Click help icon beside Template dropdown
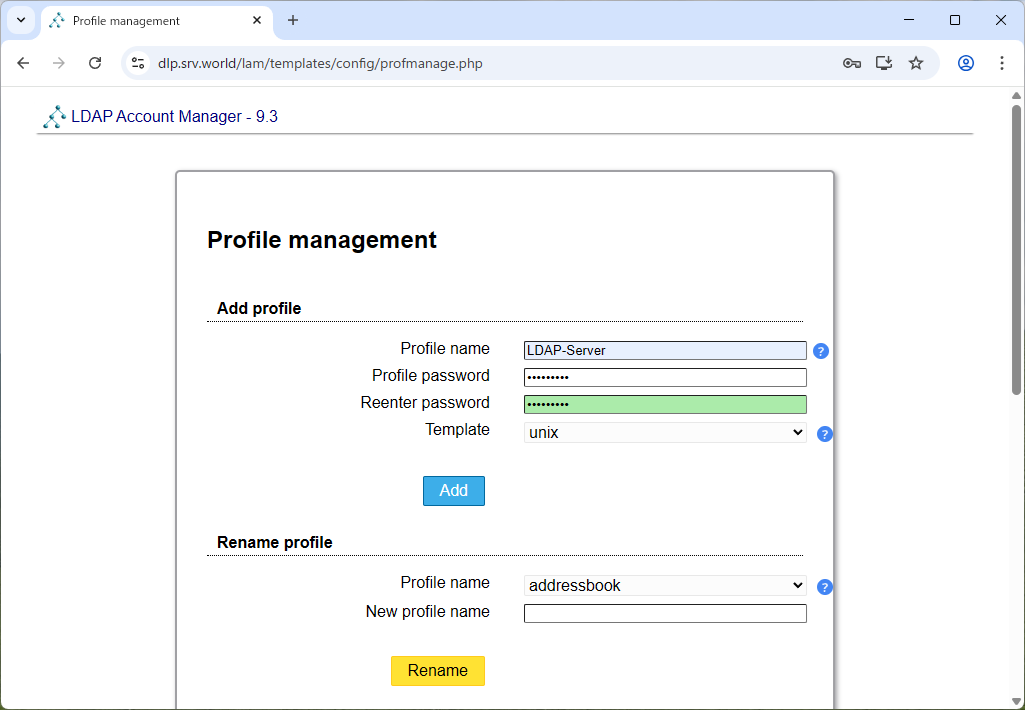The image size is (1025, 710). 825,434
